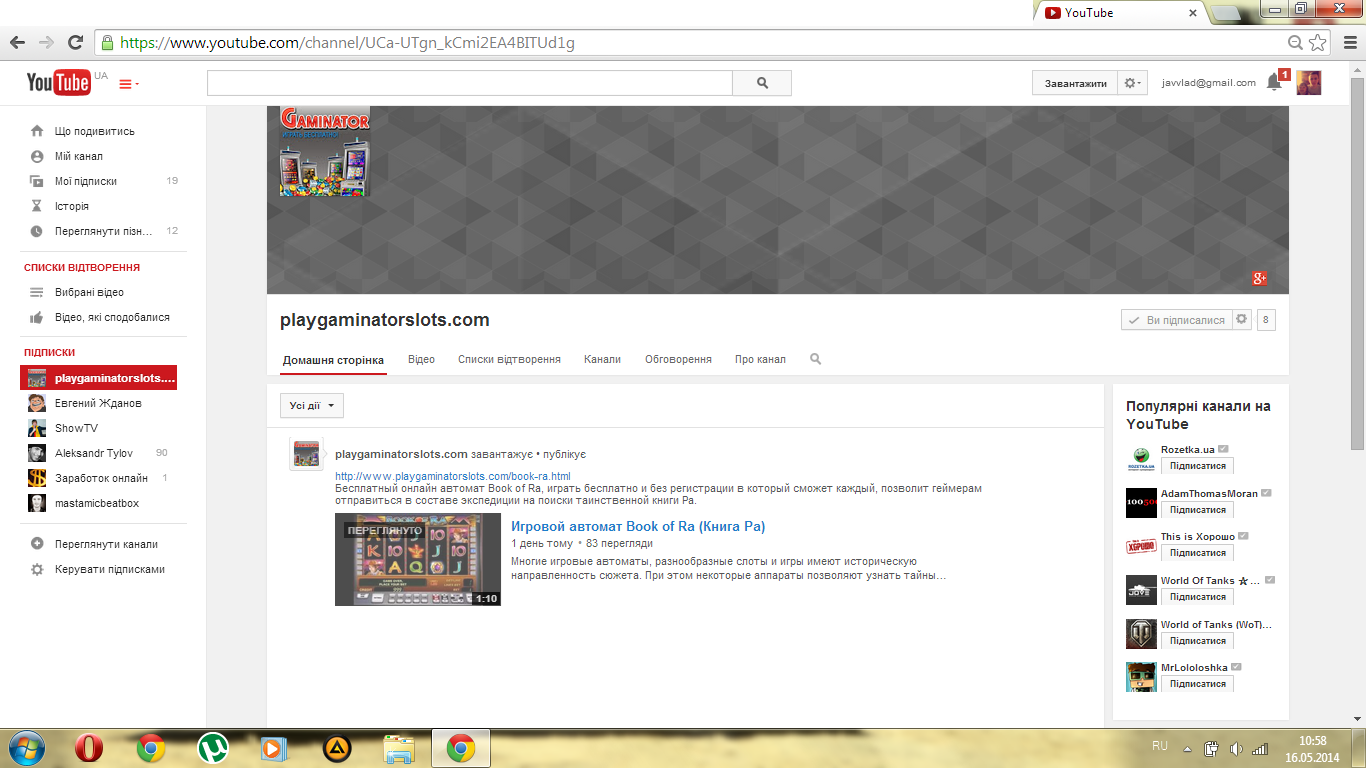Subscribe to AdamThomasMoran channel
Viewport: 1366px width, 768px height.
coord(1197,509)
